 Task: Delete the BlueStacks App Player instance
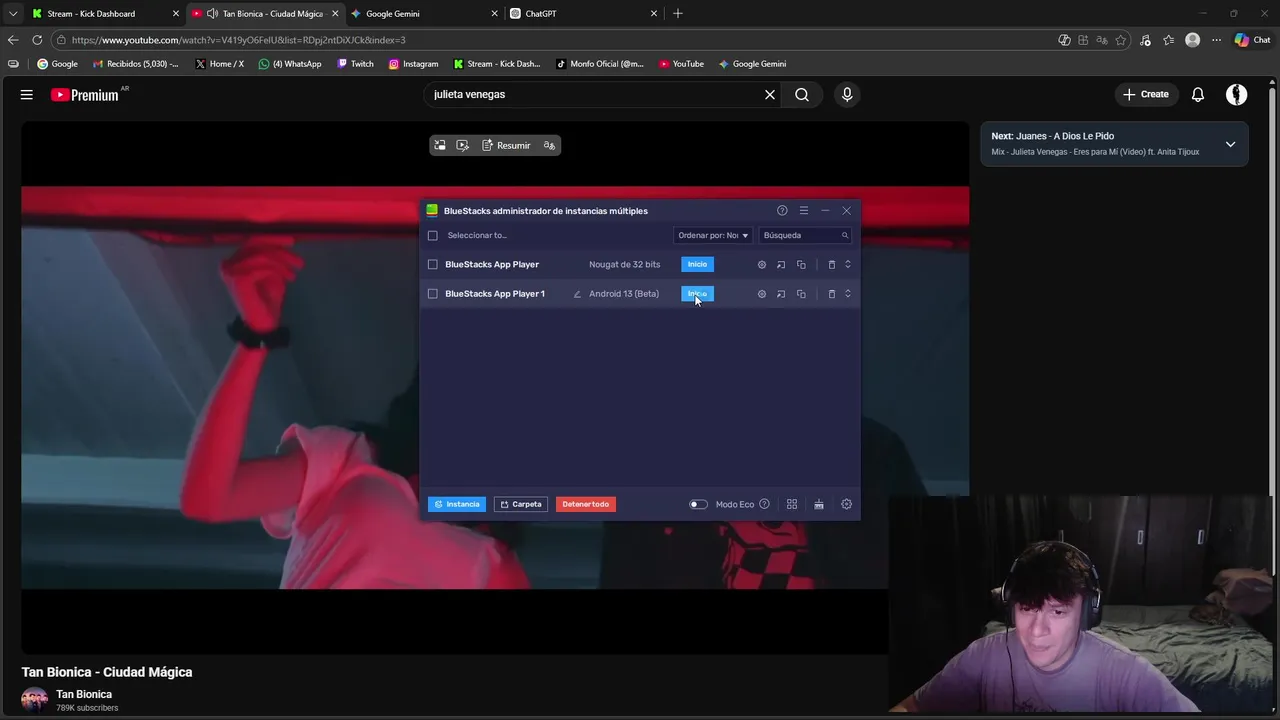coord(831,265)
